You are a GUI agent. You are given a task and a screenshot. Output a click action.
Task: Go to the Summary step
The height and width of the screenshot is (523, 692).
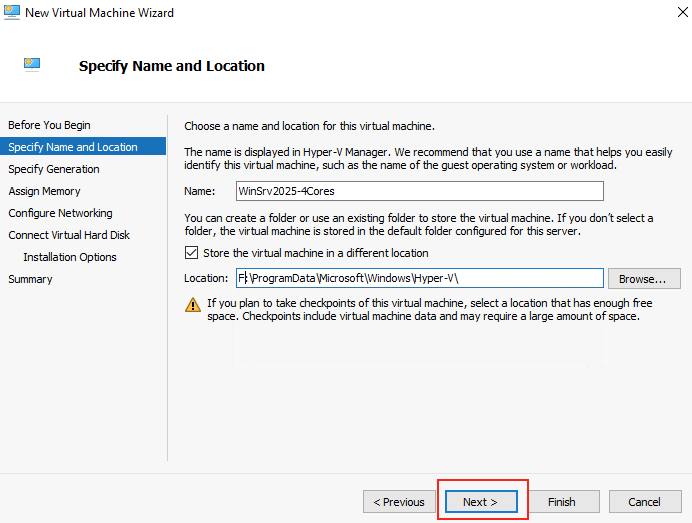click(x=30, y=279)
